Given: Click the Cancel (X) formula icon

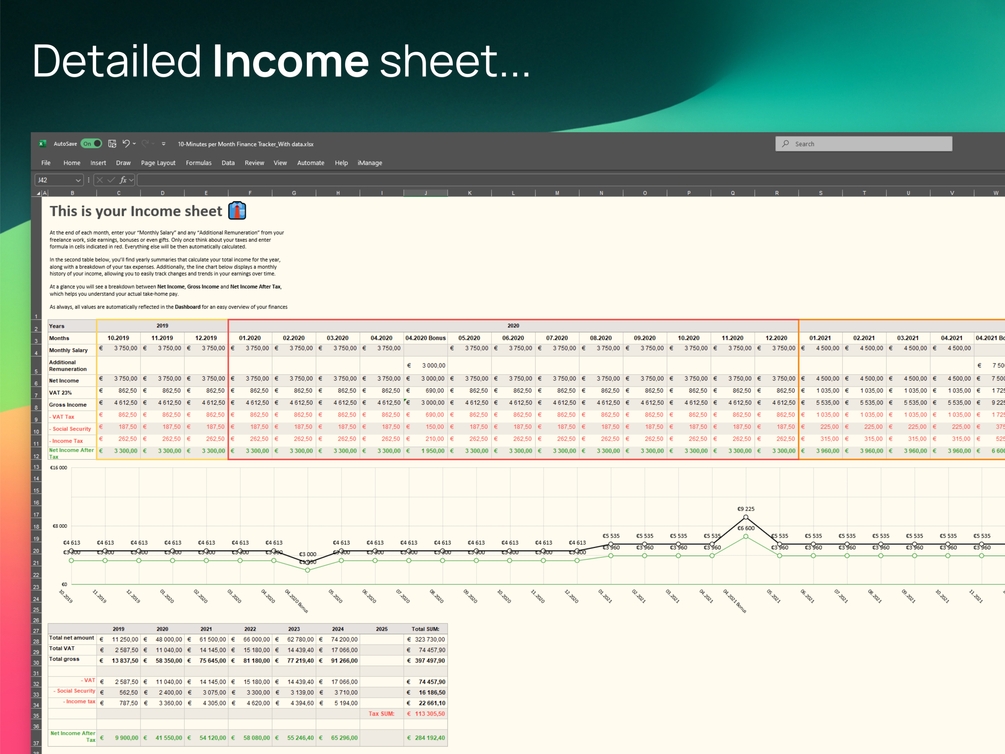Looking at the screenshot, I should [x=100, y=180].
